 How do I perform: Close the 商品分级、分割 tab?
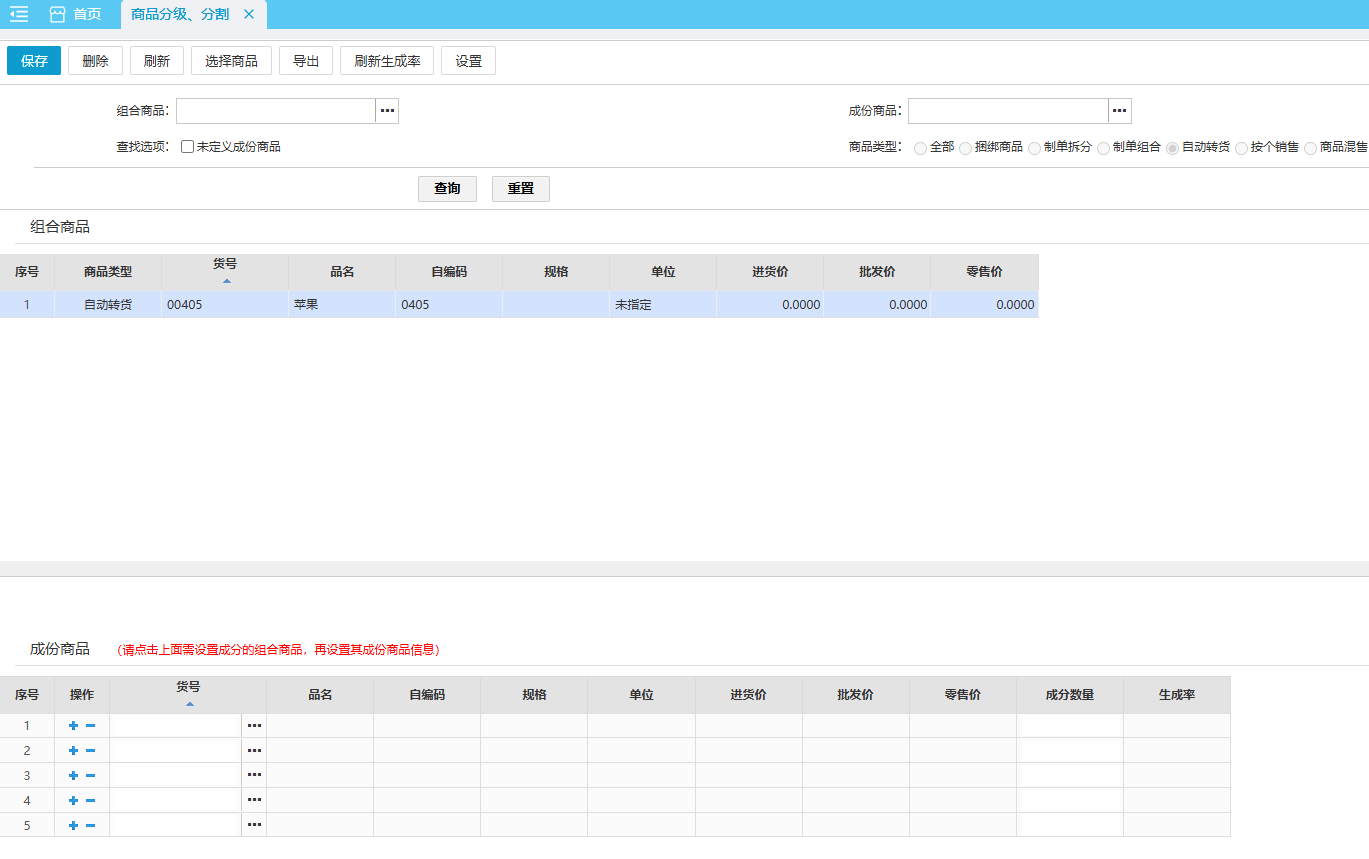coord(249,14)
